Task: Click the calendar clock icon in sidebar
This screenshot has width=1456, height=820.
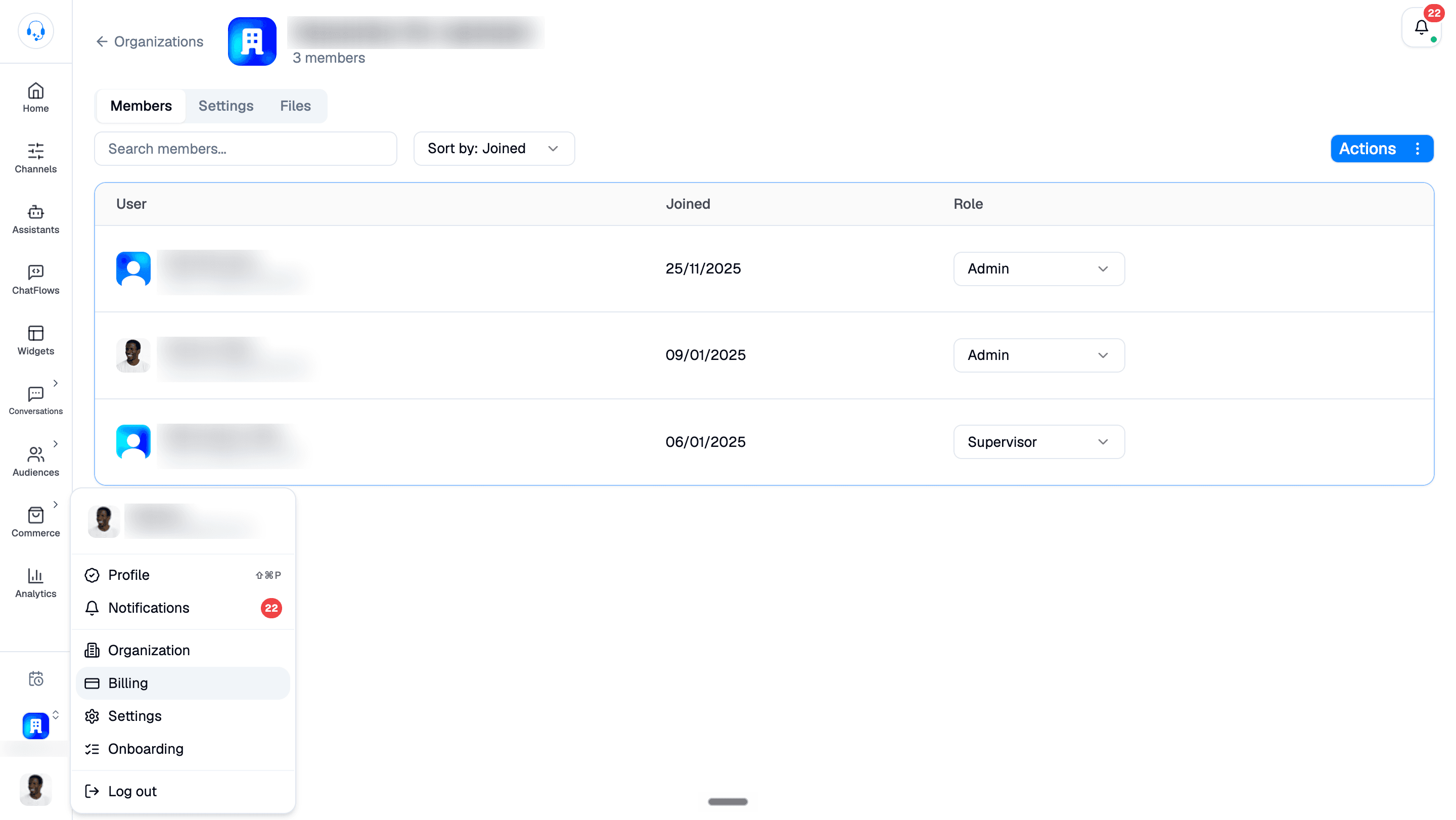Action: (x=35, y=678)
